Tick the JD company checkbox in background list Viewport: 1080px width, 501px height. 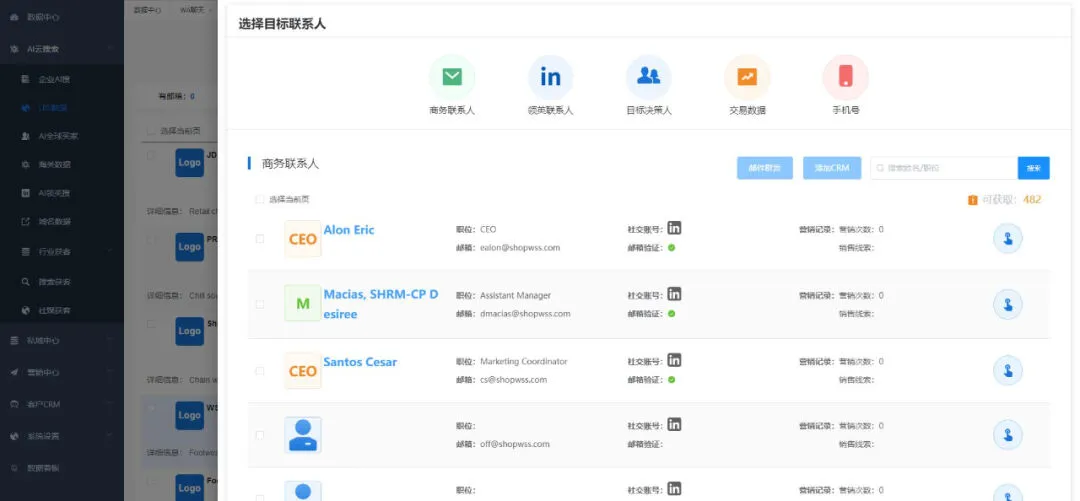coord(151,156)
